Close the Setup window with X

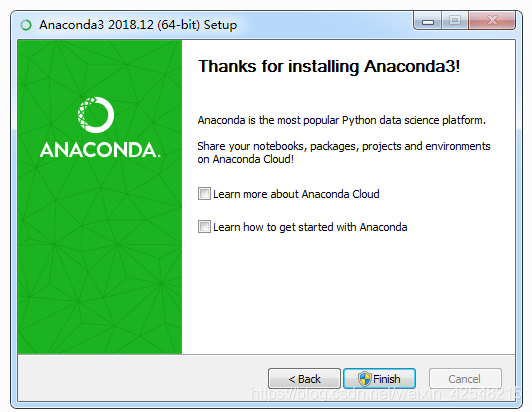(x=492, y=21)
